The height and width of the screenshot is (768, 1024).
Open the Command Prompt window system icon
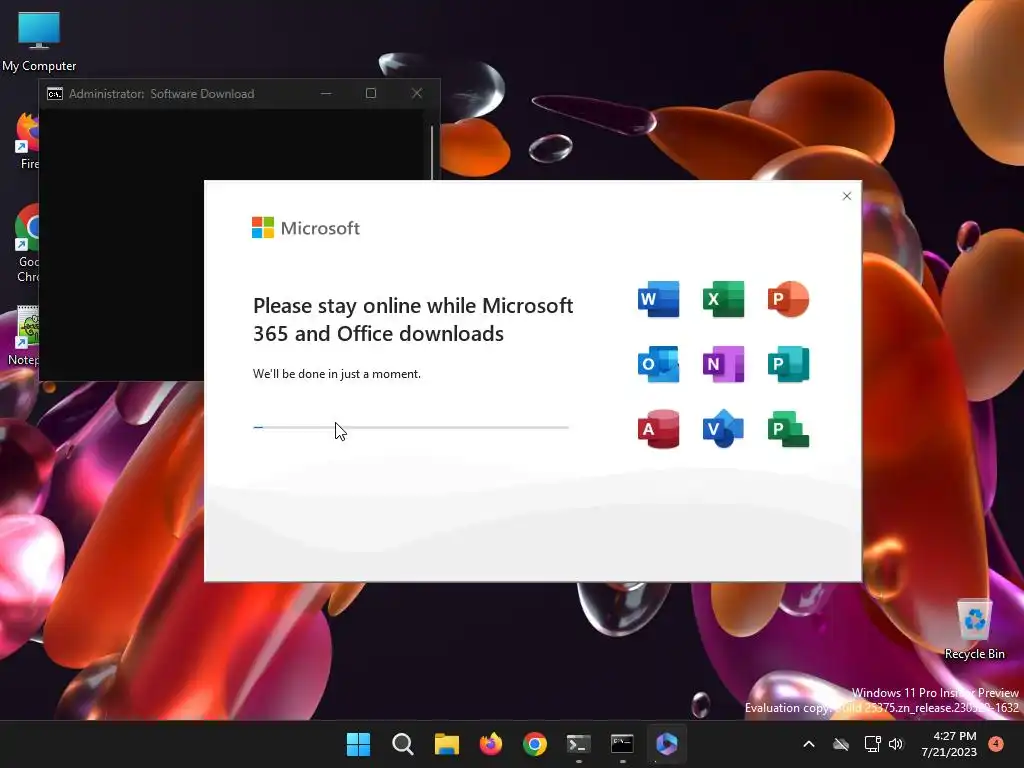pyautogui.click(x=55, y=93)
